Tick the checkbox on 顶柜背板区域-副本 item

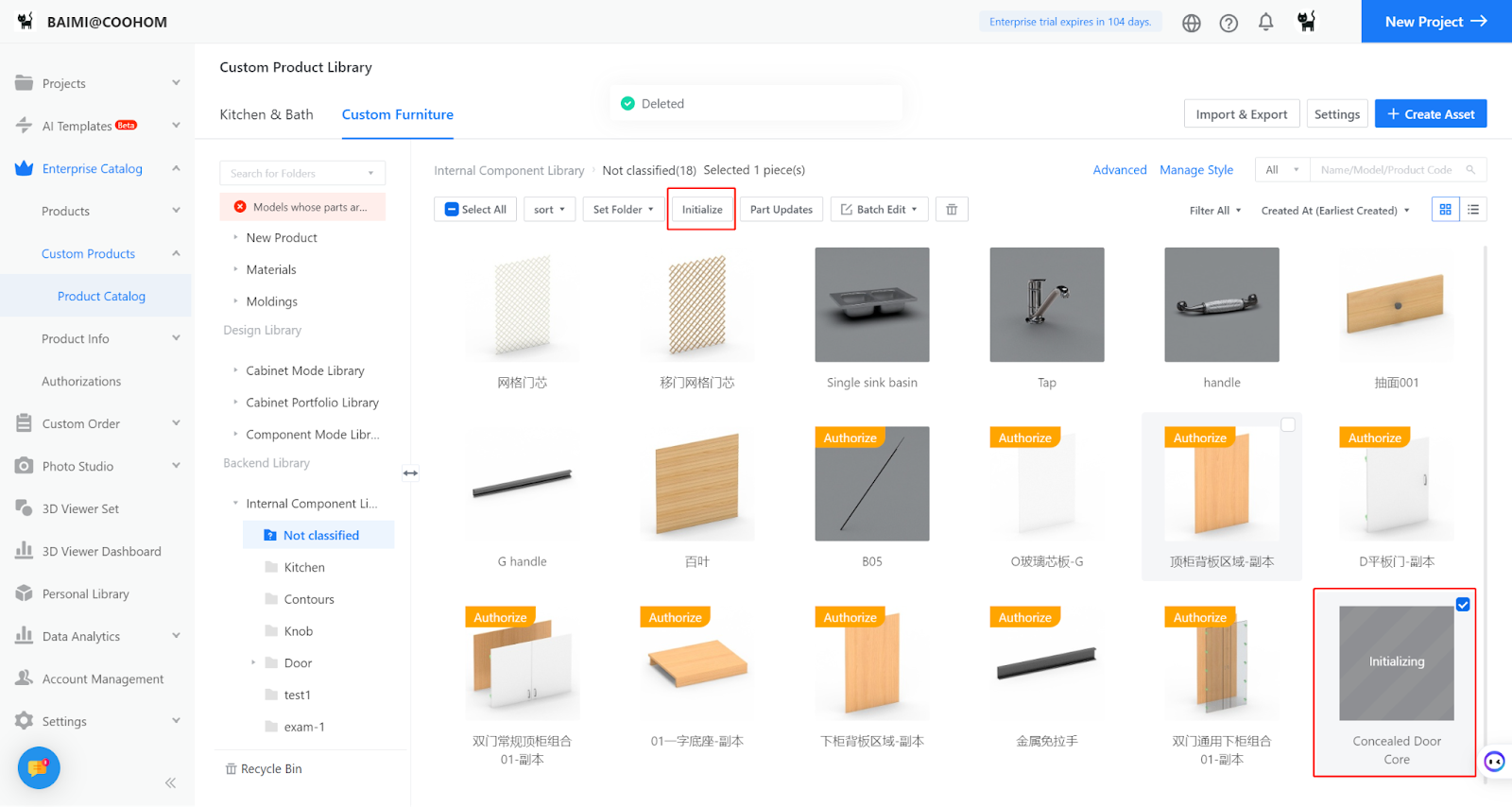click(x=1288, y=425)
